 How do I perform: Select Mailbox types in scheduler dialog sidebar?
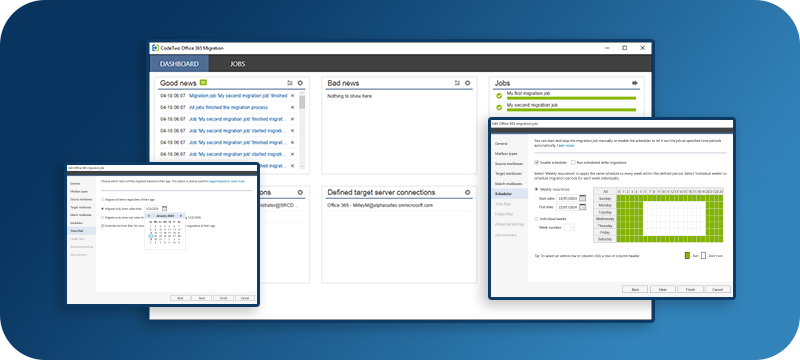click(x=506, y=153)
